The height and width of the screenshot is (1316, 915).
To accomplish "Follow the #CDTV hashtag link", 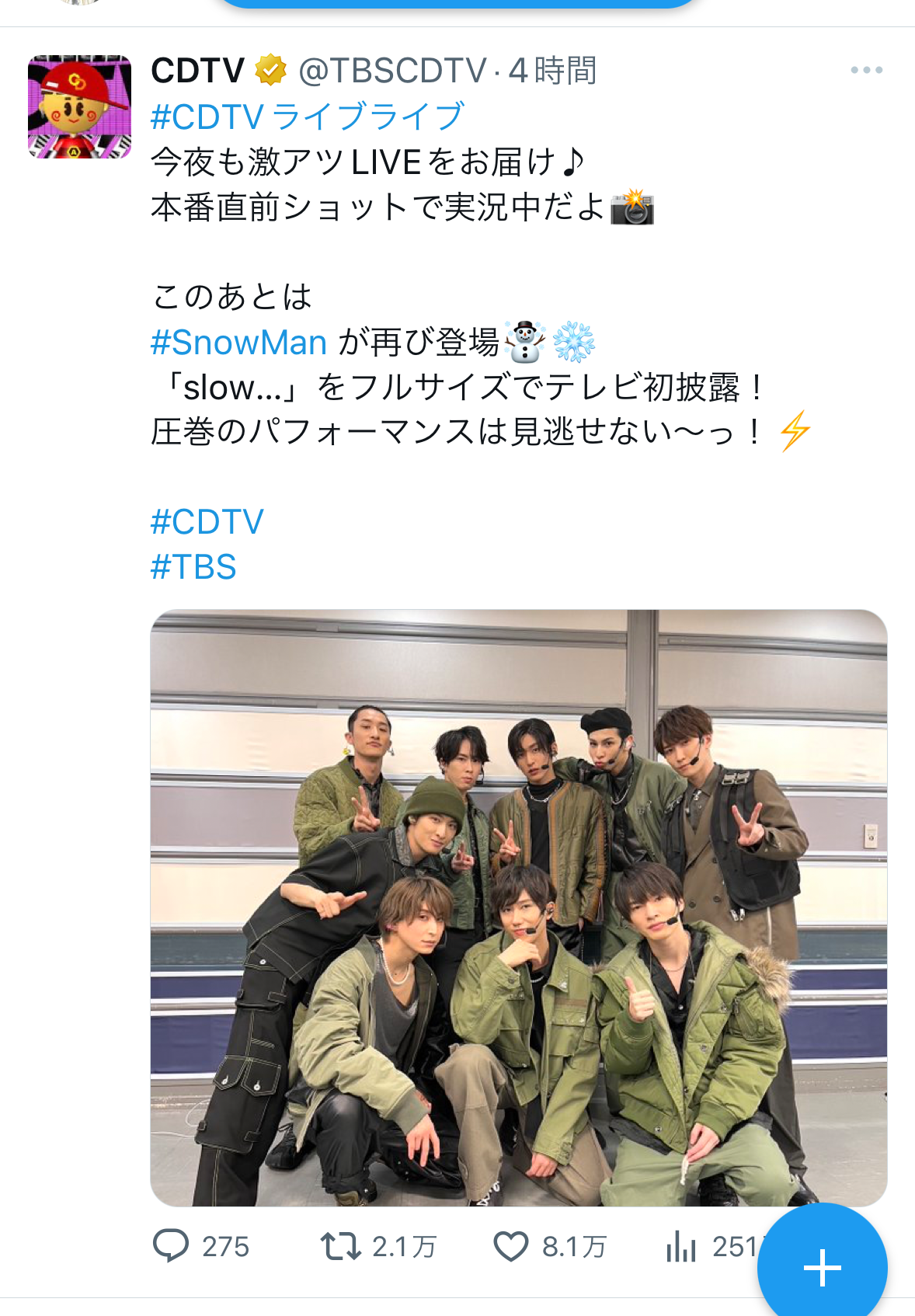I will click(x=207, y=522).
